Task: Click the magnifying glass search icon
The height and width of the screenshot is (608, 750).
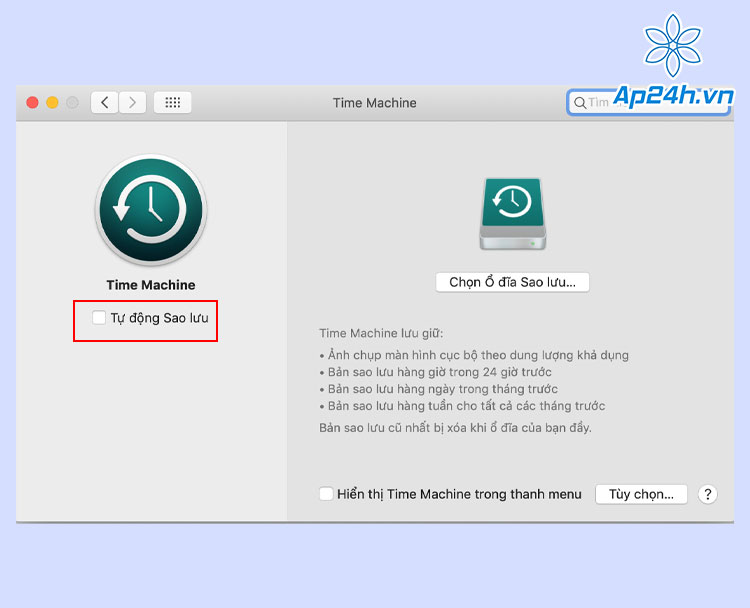Action: (x=580, y=103)
